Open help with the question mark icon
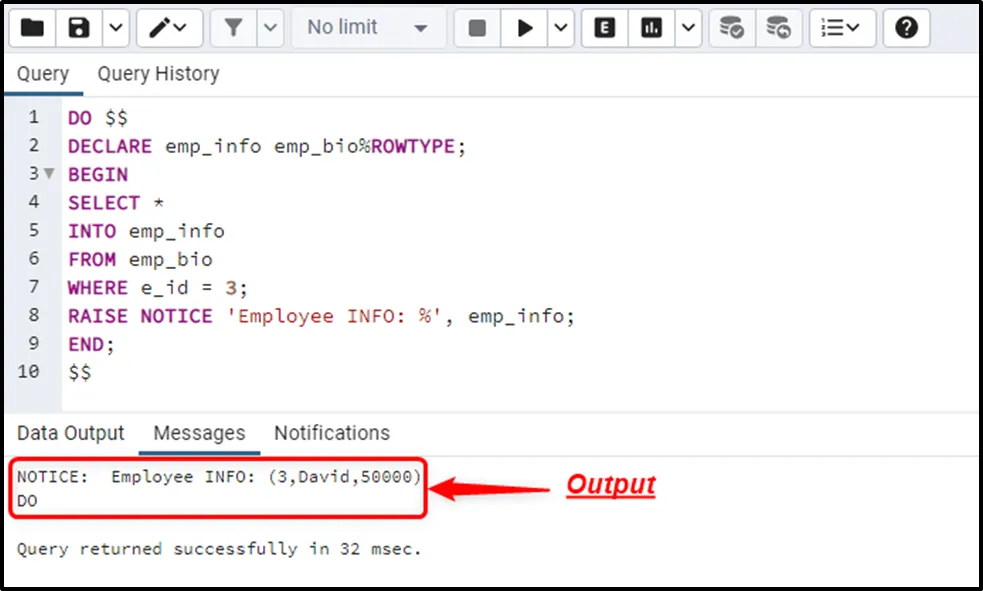The image size is (983, 591). [x=906, y=28]
